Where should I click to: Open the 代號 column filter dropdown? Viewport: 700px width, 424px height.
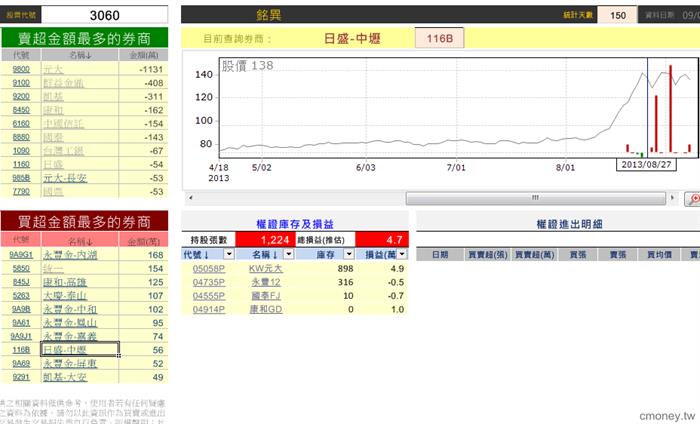point(229,254)
